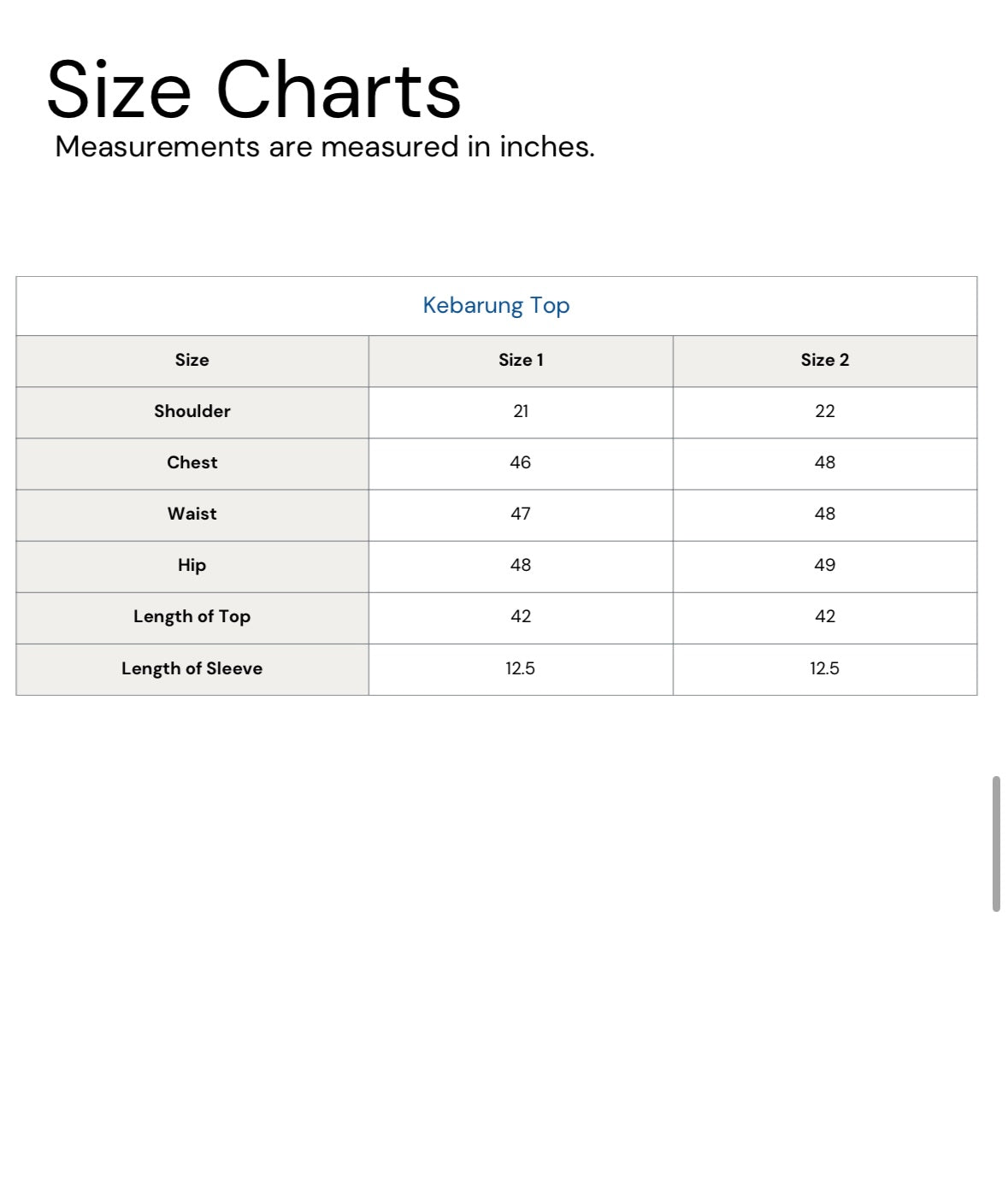
Task: Select the Size 2 column header
Action: 824,360
